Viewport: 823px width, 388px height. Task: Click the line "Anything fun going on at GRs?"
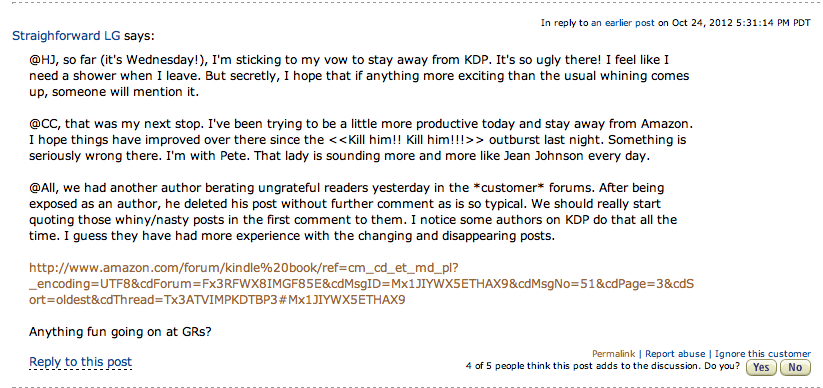click(x=120, y=332)
